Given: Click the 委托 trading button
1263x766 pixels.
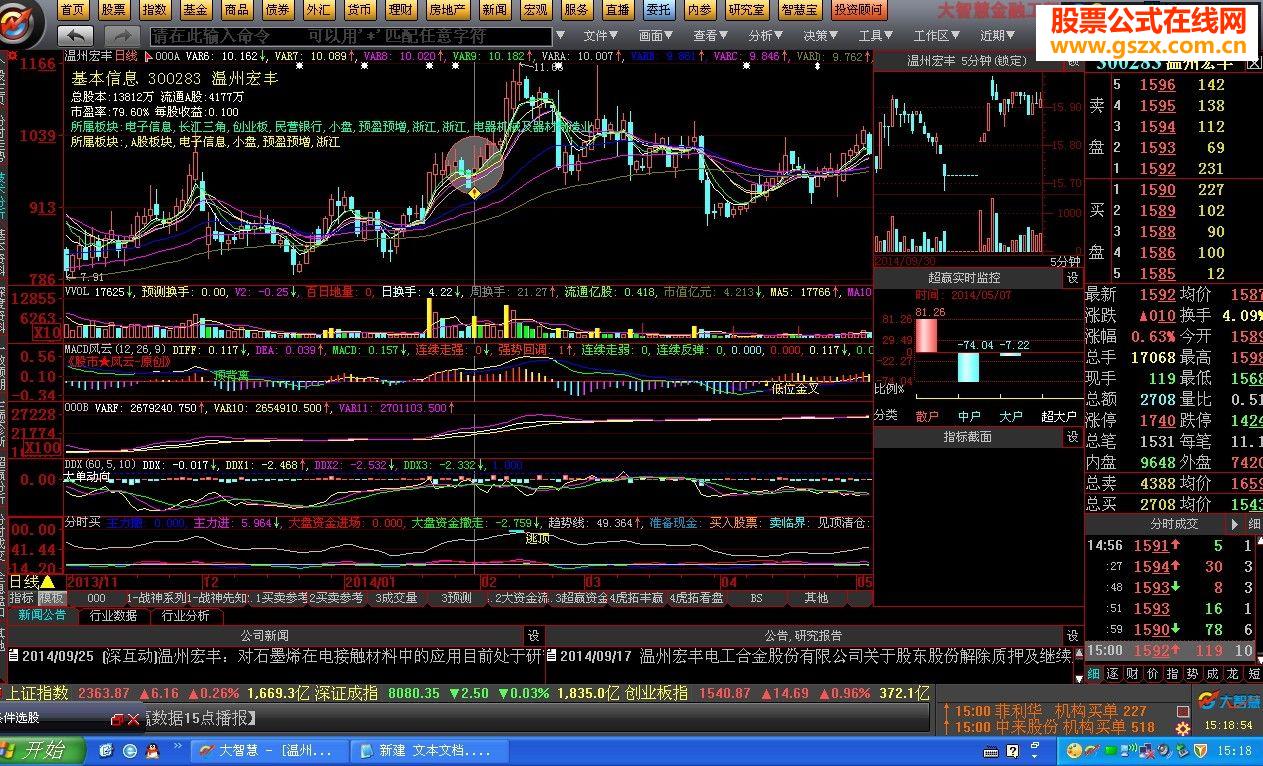Looking at the screenshot, I should pos(658,10).
